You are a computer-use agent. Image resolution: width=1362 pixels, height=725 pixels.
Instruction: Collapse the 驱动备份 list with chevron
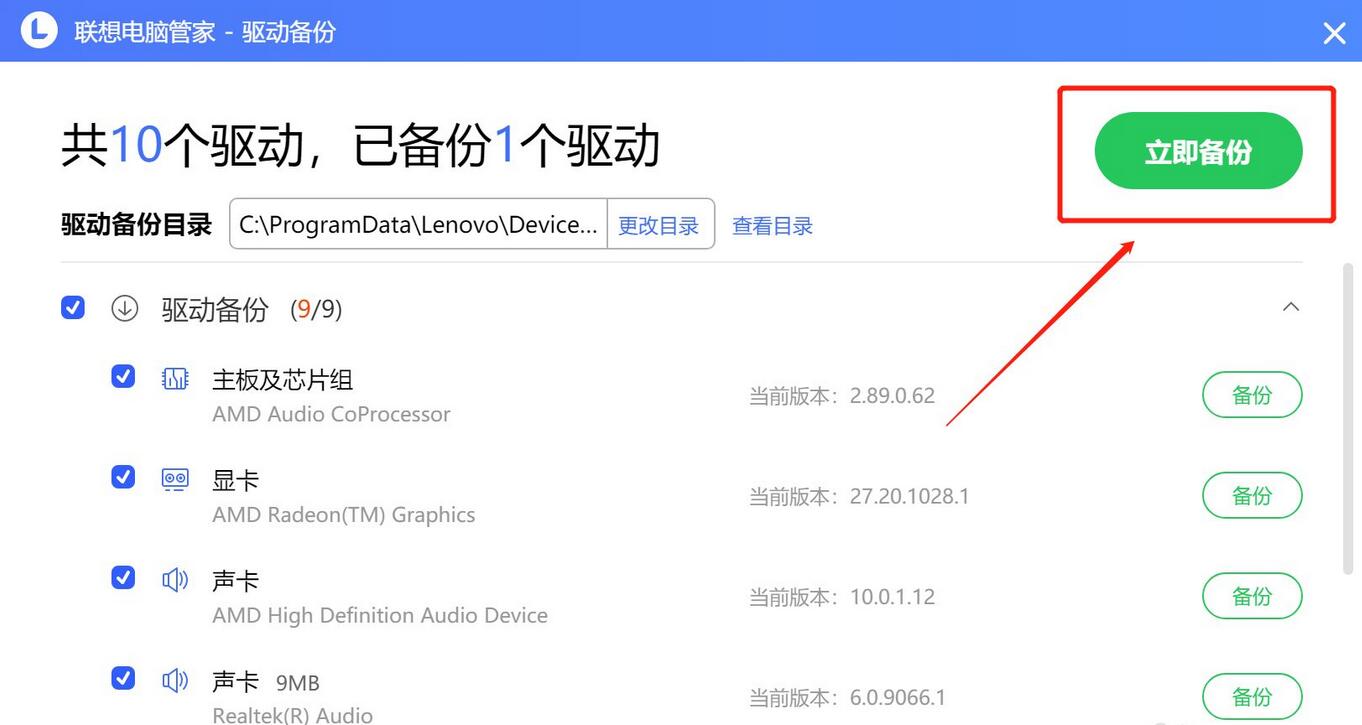click(x=1291, y=307)
